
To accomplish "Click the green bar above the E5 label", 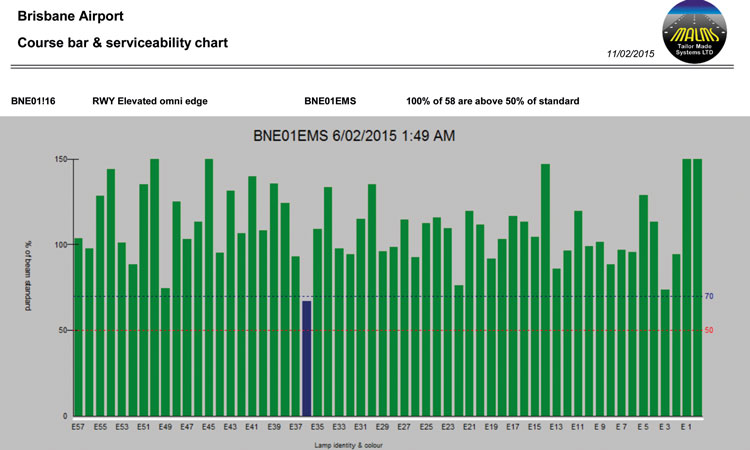I will point(643,306).
